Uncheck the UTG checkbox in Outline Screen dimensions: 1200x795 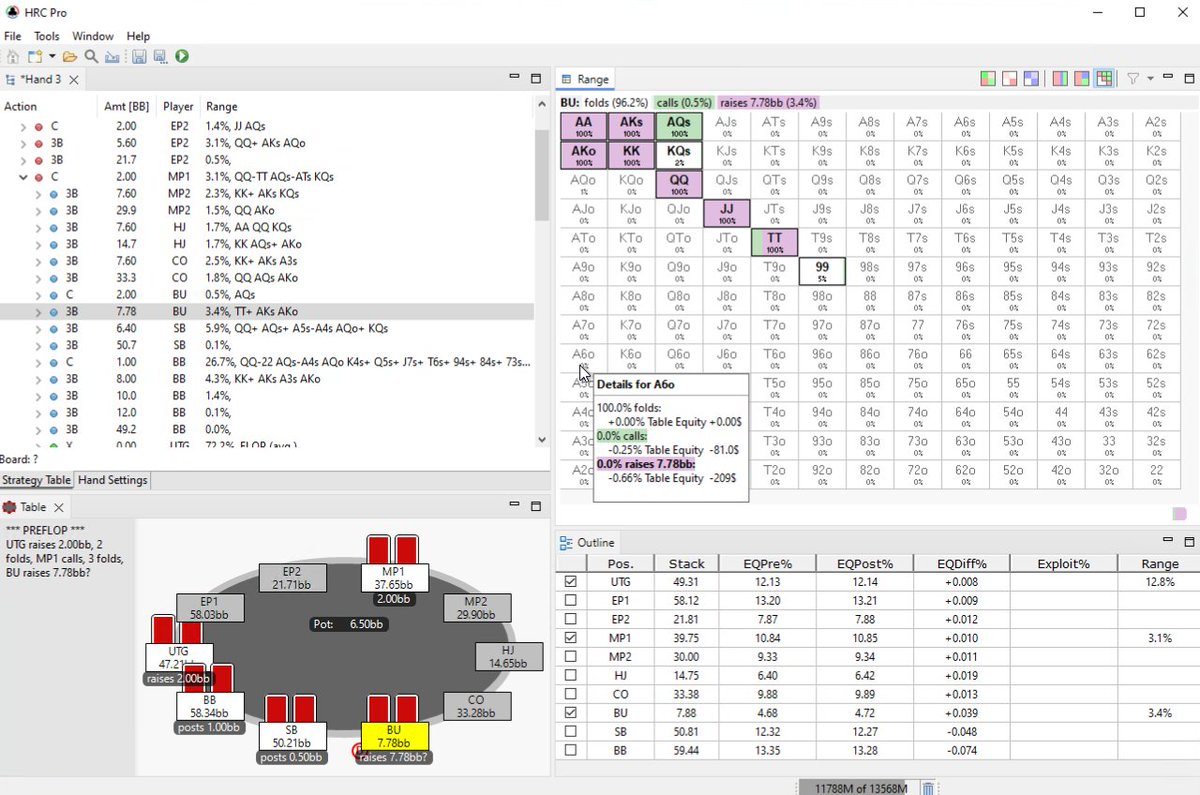click(x=571, y=582)
